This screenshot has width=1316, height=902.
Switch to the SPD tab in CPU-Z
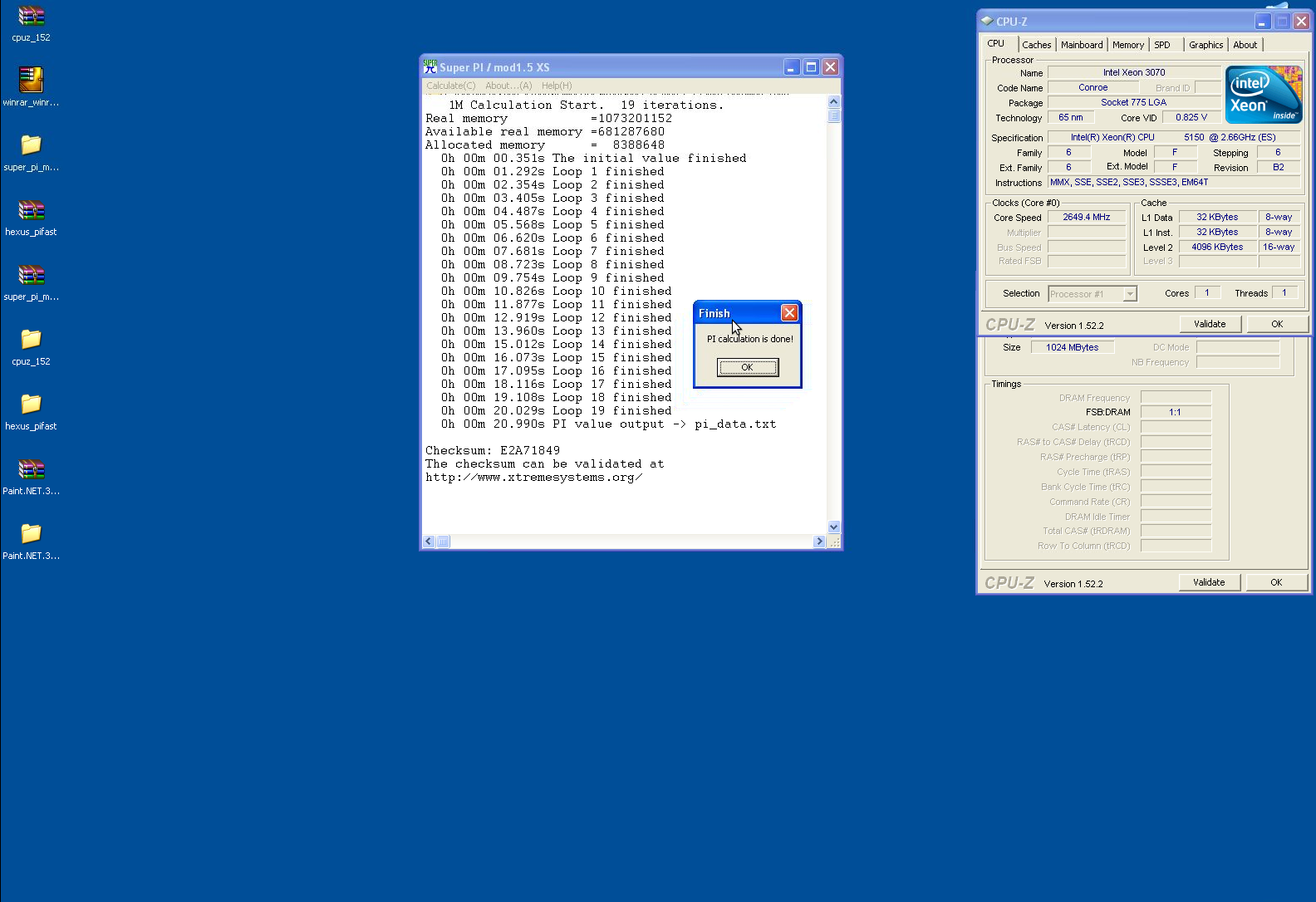click(x=1162, y=45)
